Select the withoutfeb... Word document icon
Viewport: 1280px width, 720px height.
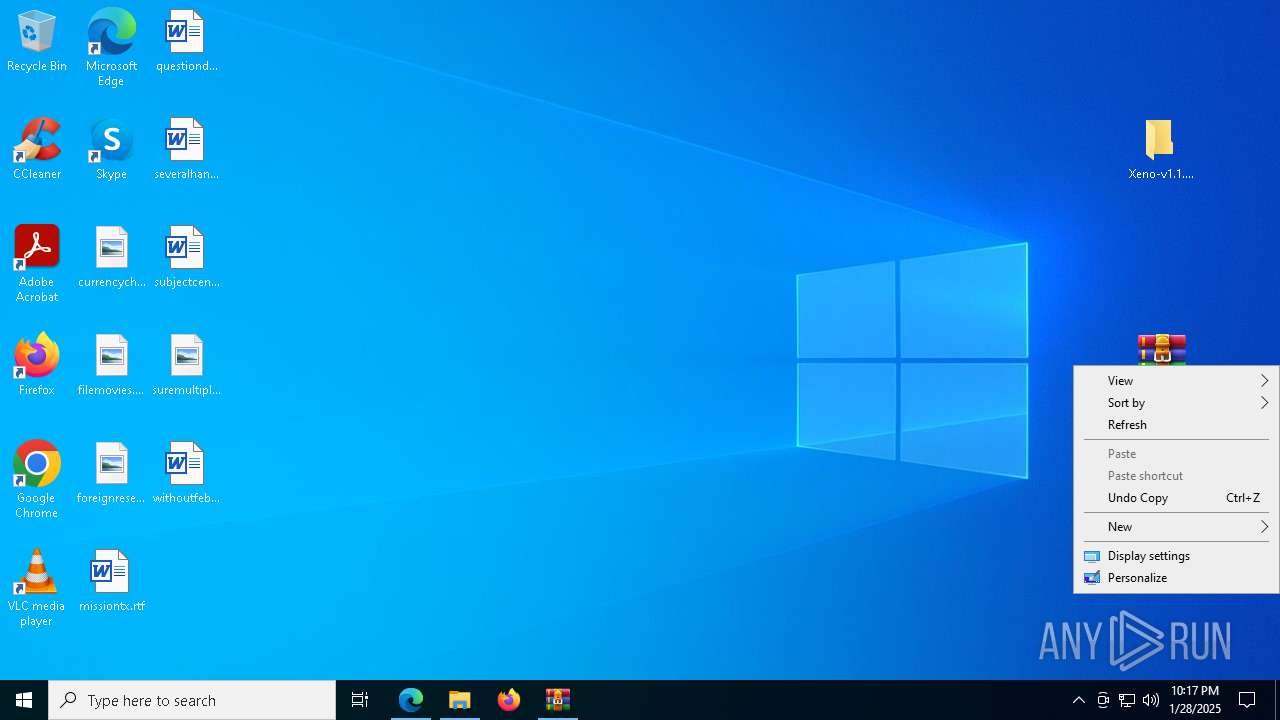[x=186, y=474]
